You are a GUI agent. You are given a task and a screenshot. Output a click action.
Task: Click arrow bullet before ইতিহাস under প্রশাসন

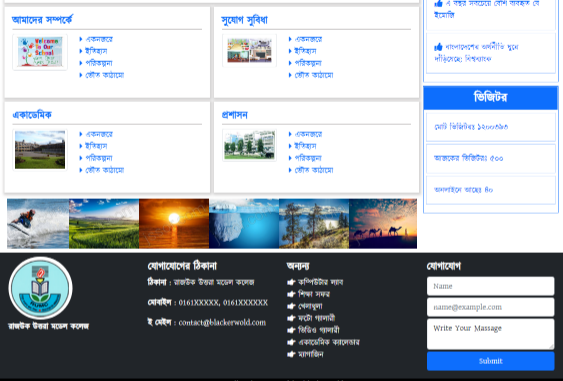[x=290, y=146]
